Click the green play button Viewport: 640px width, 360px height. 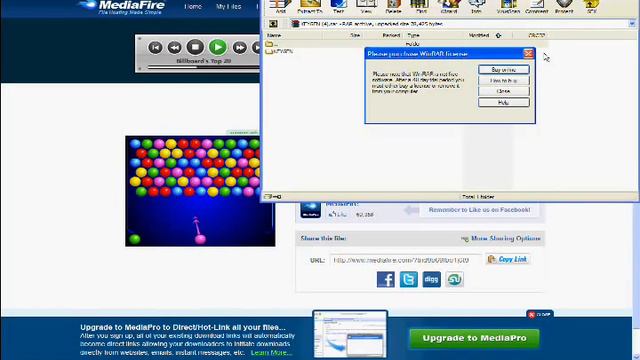[x=218, y=47]
